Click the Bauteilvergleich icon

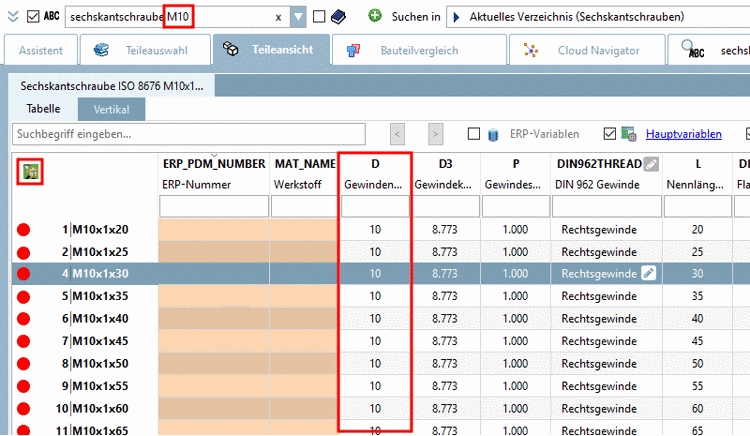(x=353, y=50)
